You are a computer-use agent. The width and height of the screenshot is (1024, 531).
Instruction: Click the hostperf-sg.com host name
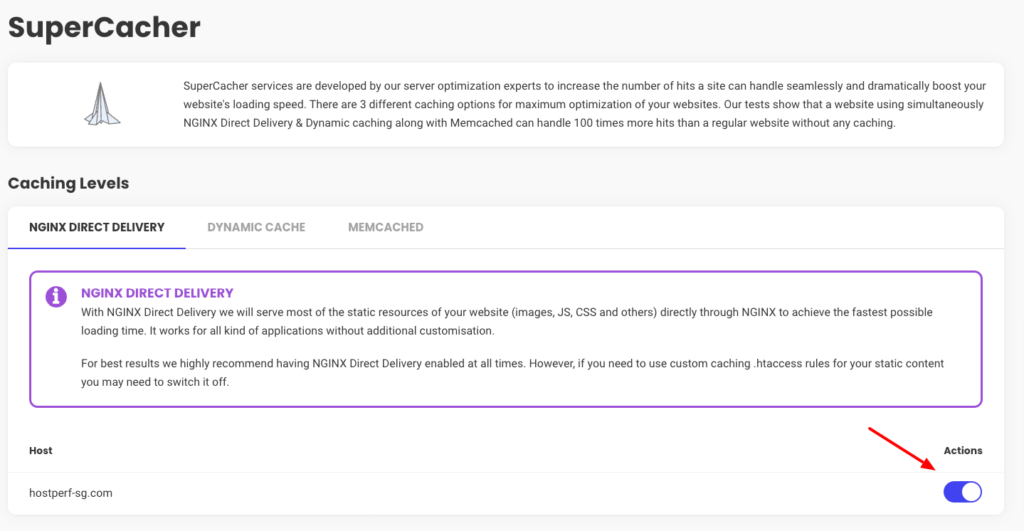(x=71, y=493)
